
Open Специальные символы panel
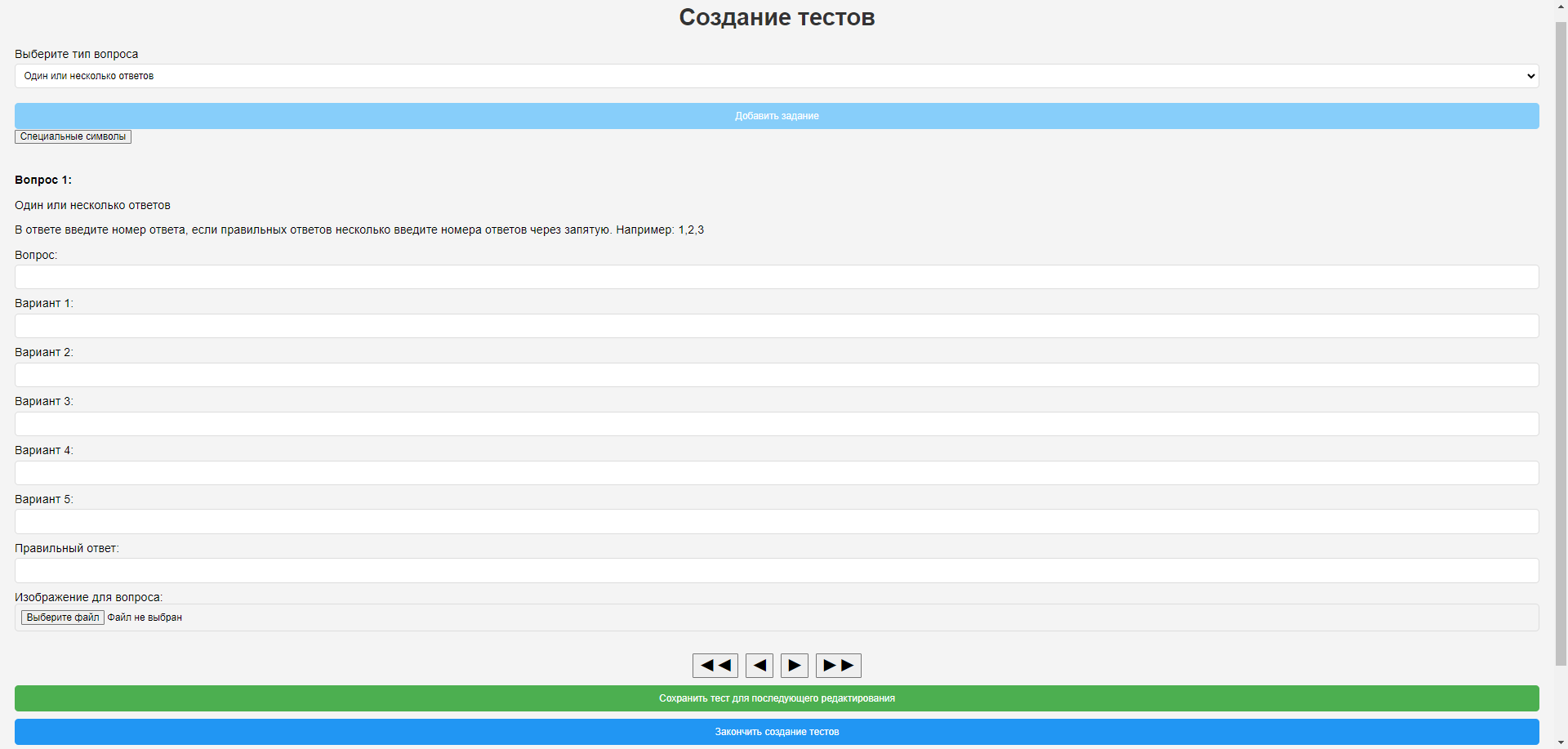tap(73, 136)
